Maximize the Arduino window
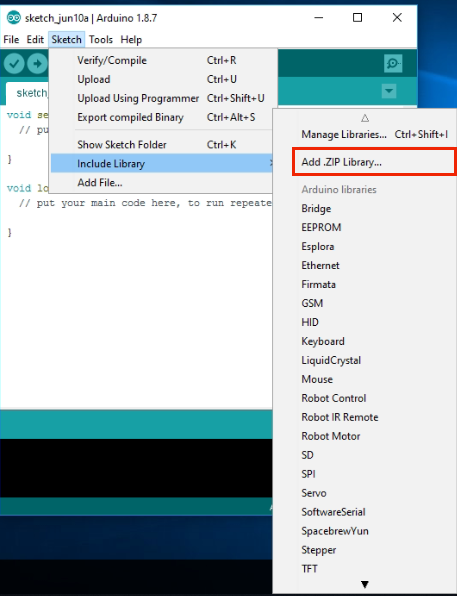Viewport: 457px width, 596px height. (x=357, y=17)
